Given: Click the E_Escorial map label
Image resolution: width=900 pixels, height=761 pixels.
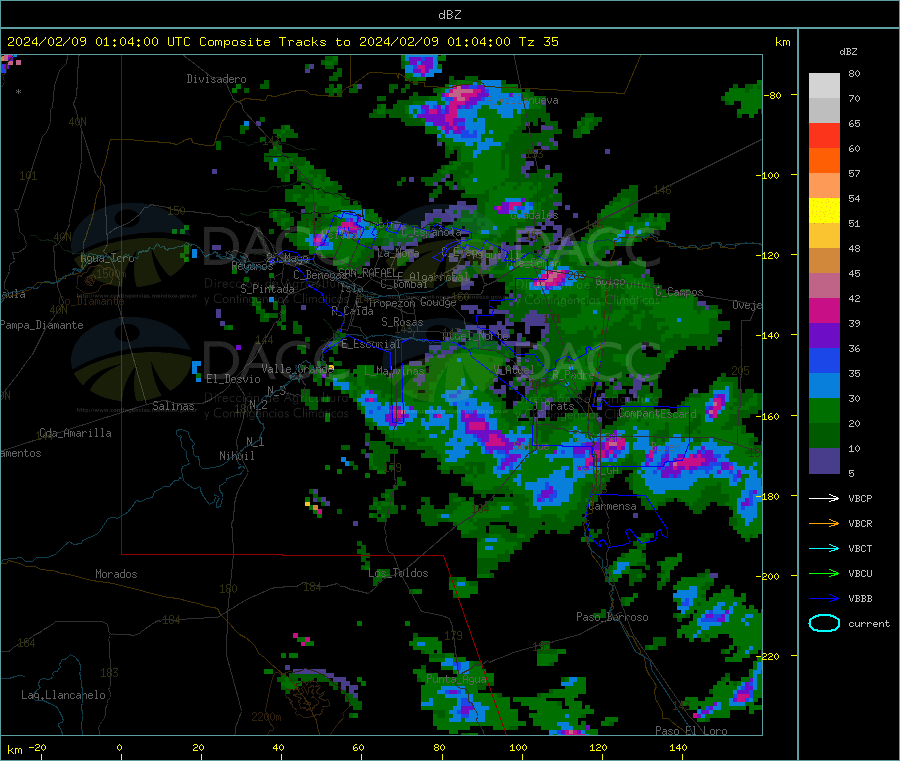Looking at the screenshot, I should point(371,344).
